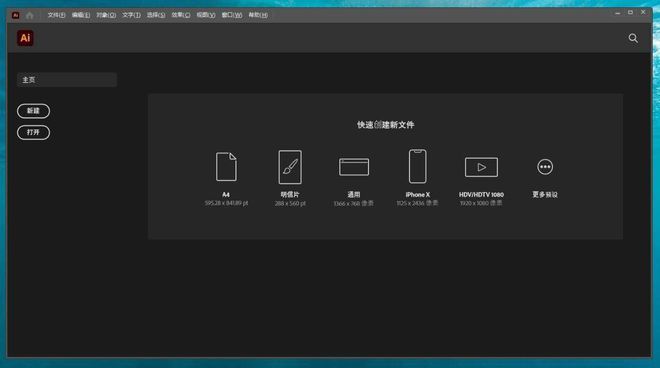Click the large Ai logo in header
Screen dimensions: 660x368
[x=25, y=38]
